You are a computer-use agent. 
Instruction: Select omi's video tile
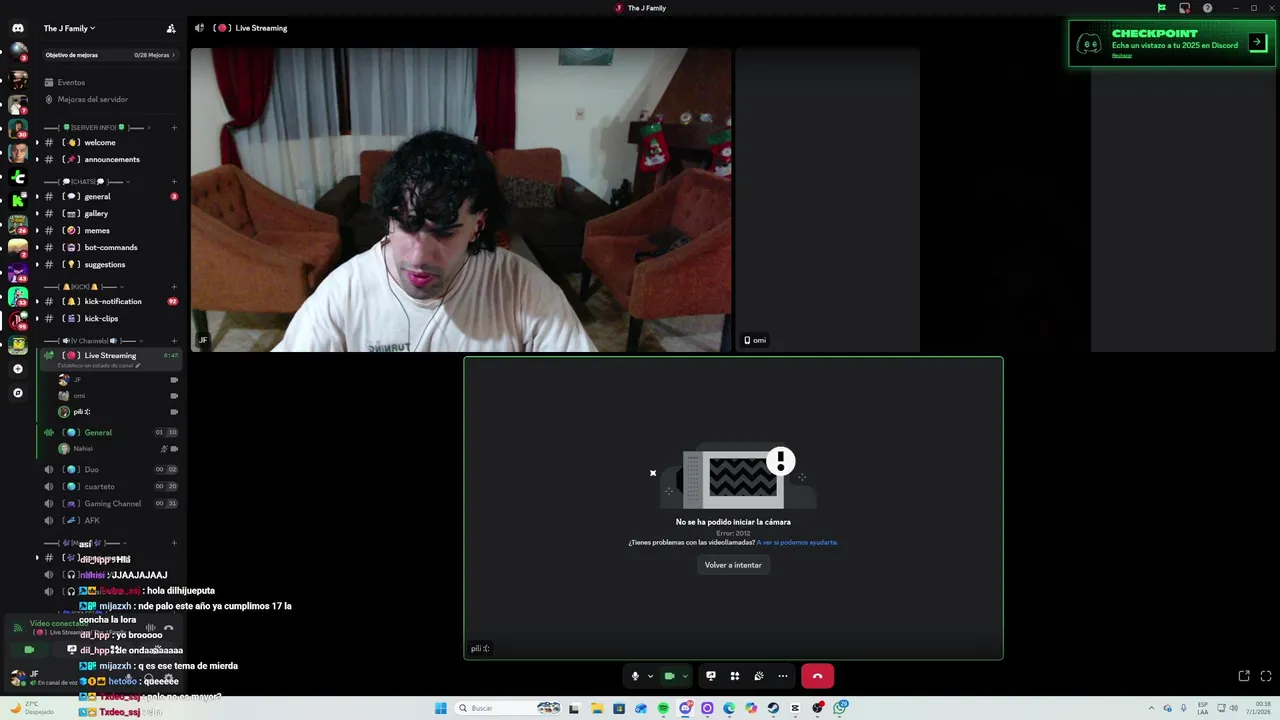click(x=827, y=200)
